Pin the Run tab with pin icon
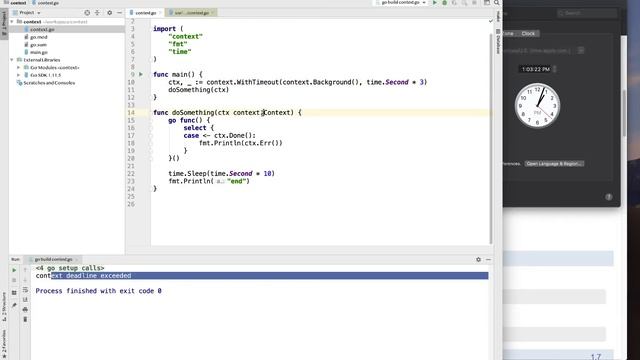The image size is (640, 360). [14, 305]
